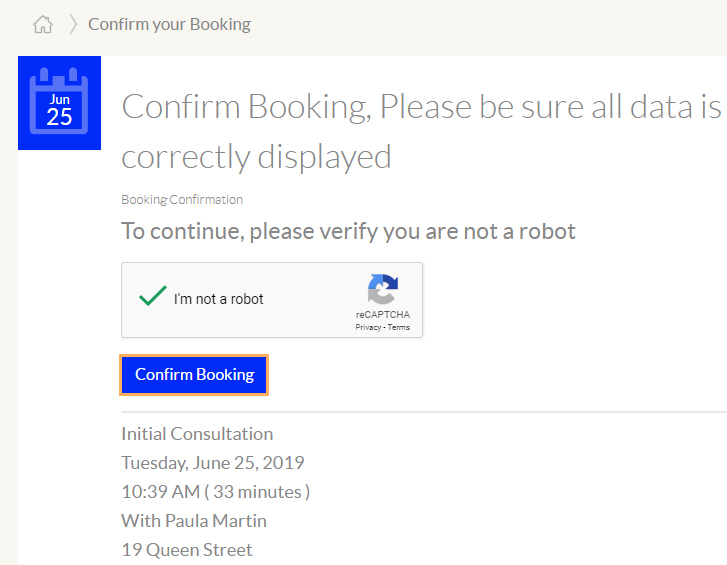Open the reCAPTCHA Privacy link
Viewport: 727px width, 565px height.
[x=368, y=327]
